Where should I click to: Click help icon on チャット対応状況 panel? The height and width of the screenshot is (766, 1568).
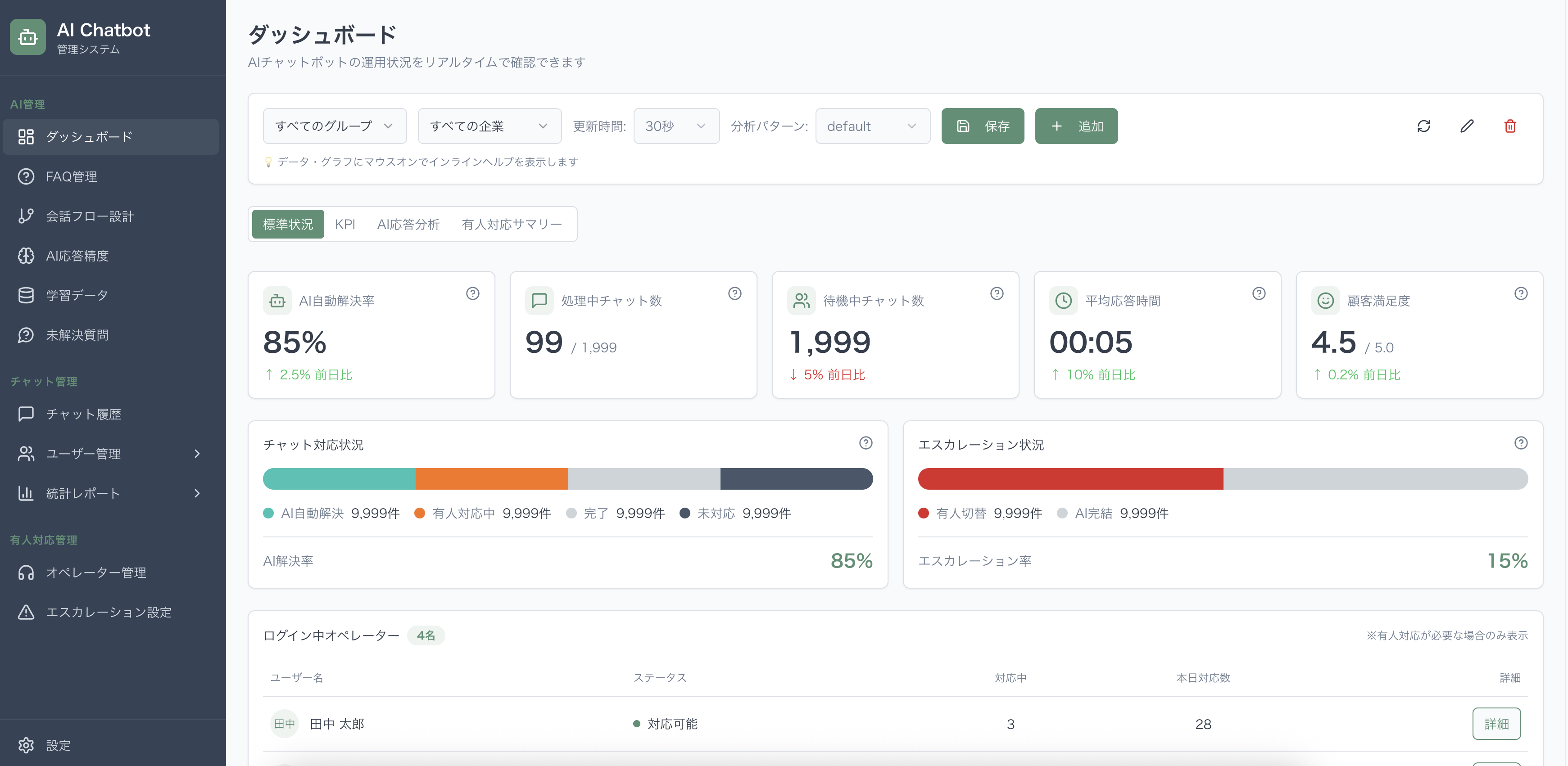(x=866, y=443)
